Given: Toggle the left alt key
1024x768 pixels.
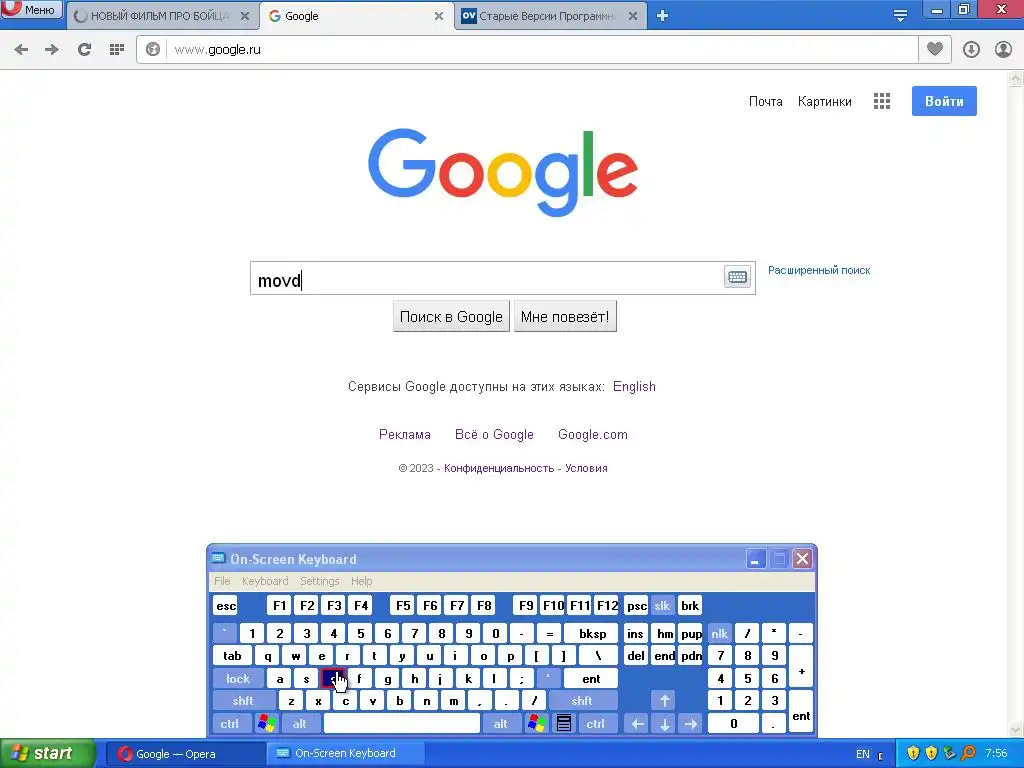Looking at the screenshot, I should coord(300,724).
